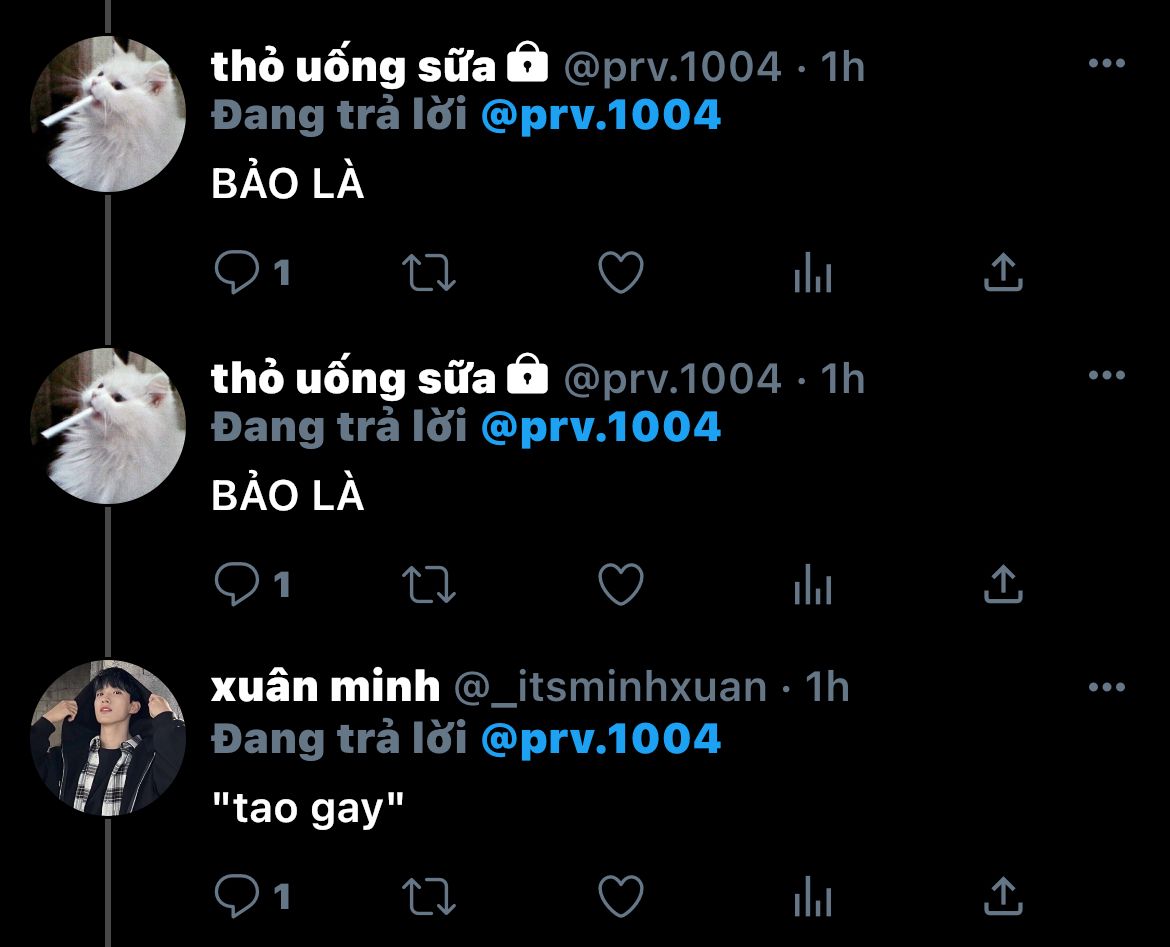Viewport: 1170px width, 947px height.
Task: Reply to the "tao gay" tweet
Action: point(237,896)
